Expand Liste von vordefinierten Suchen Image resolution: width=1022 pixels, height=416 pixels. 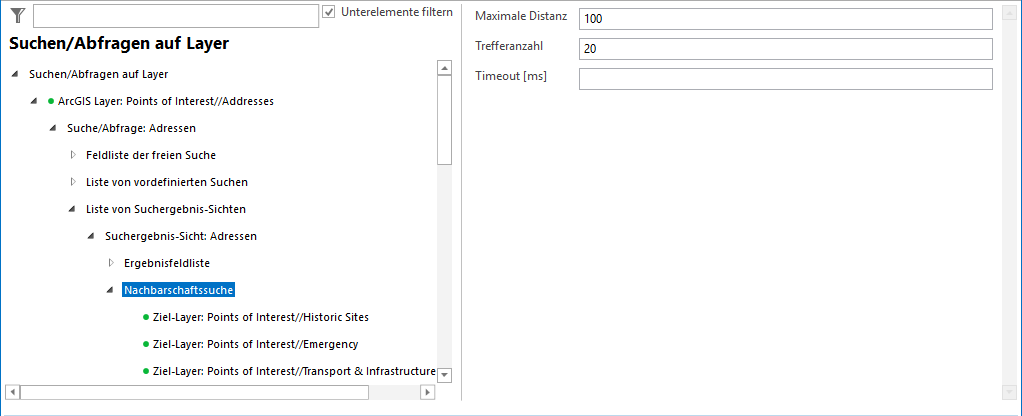coord(72,182)
